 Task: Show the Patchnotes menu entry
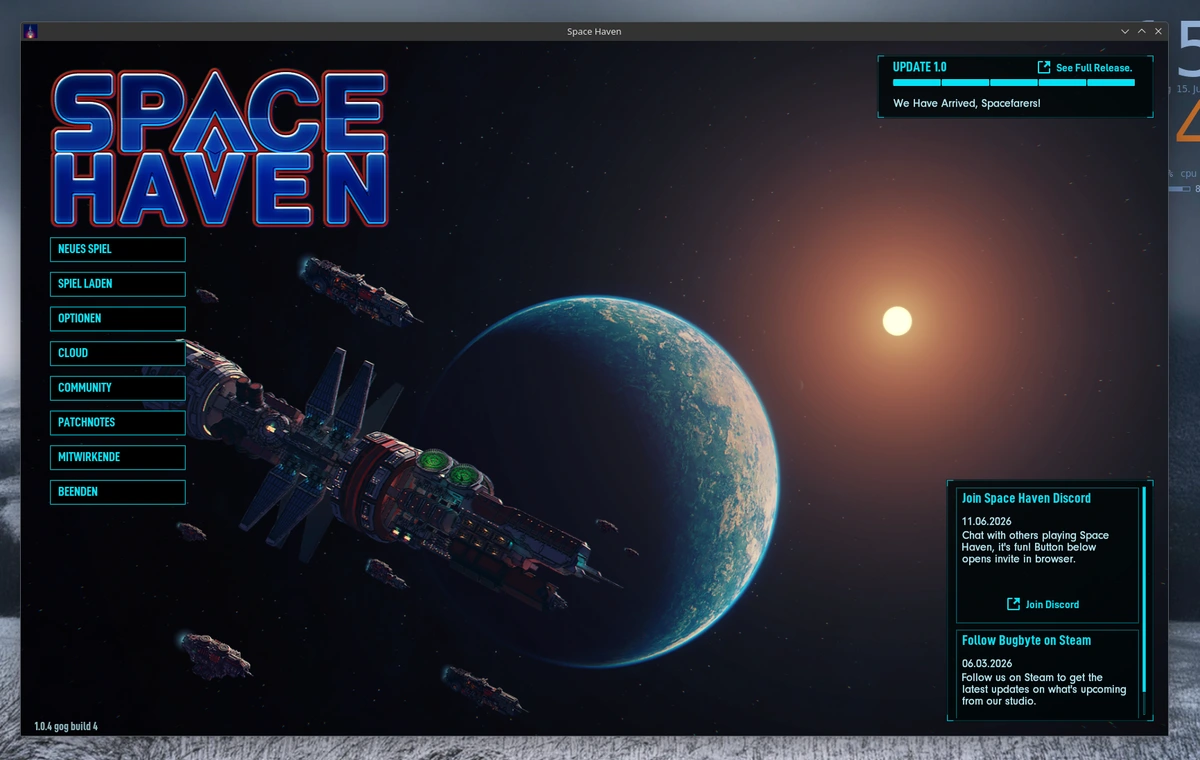(118, 423)
